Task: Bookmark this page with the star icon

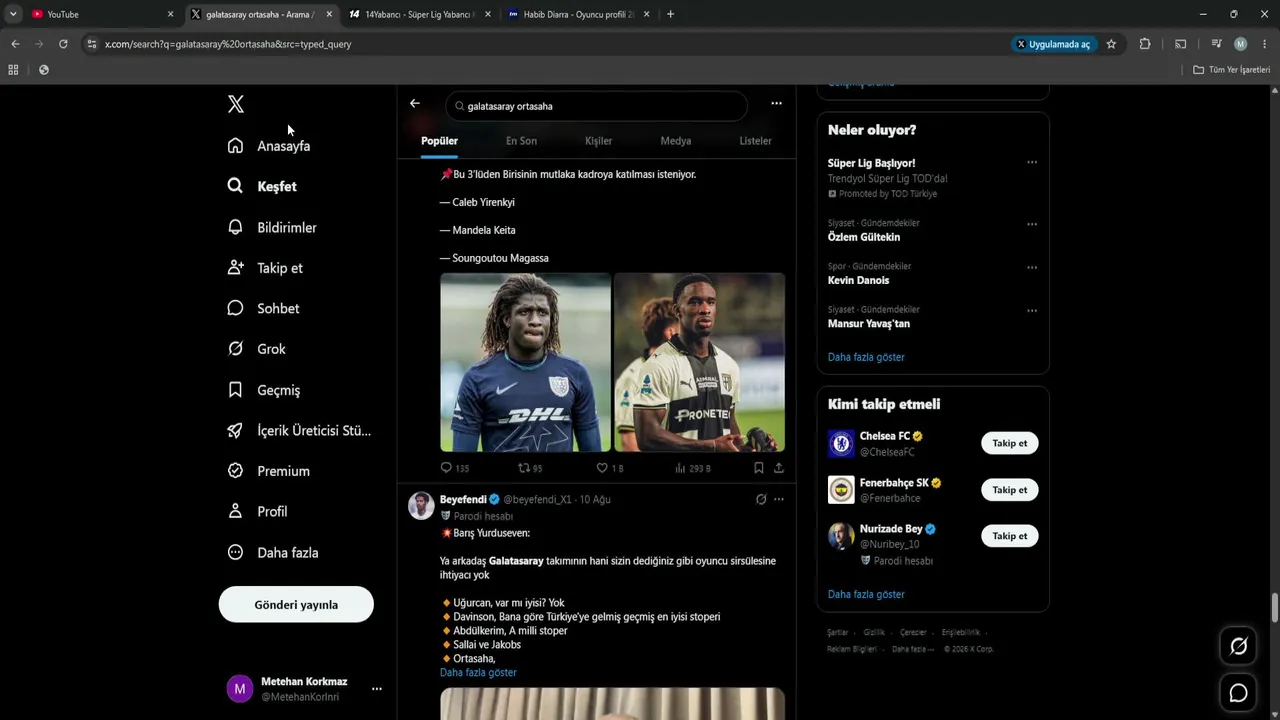Action: (1111, 44)
